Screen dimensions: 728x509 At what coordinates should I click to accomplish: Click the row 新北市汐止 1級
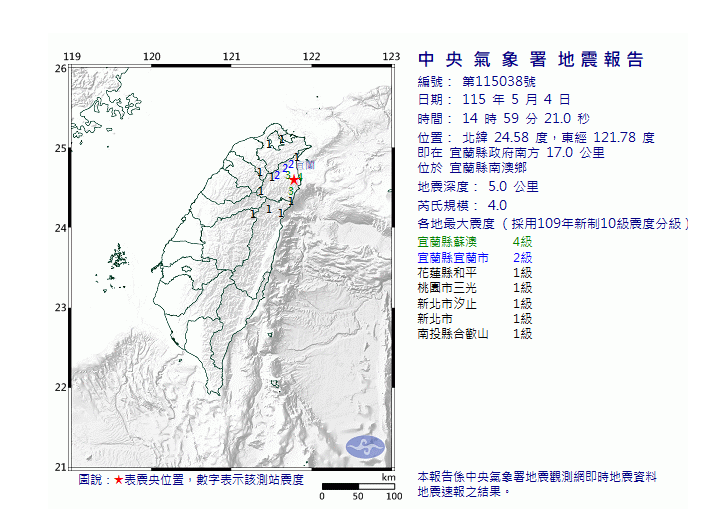[474, 304]
